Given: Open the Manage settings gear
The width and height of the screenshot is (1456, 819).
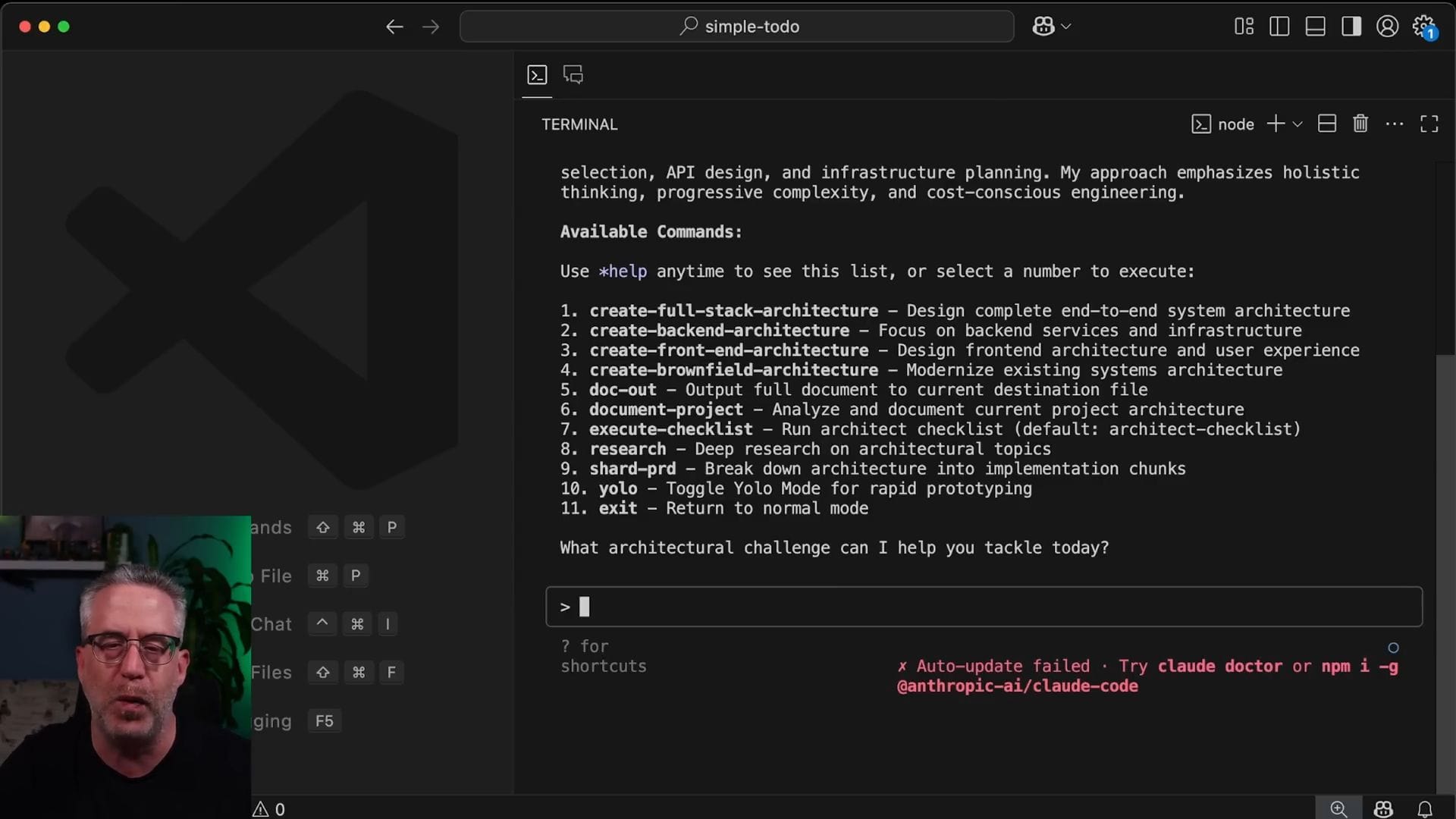Looking at the screenshot, I should tap(1423, 27).
